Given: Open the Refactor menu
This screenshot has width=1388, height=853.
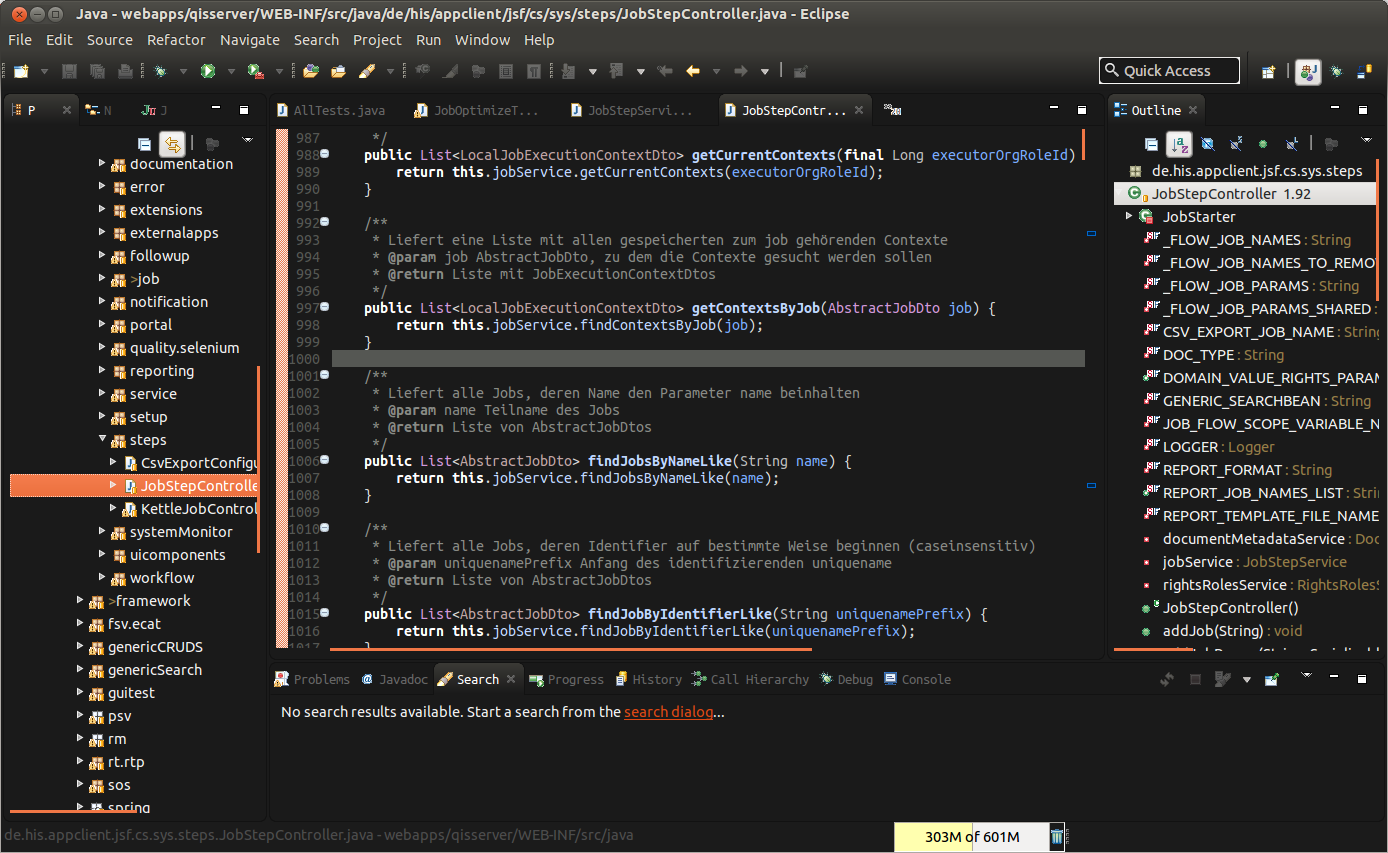Looking at the screenshot, I should 176,40.
